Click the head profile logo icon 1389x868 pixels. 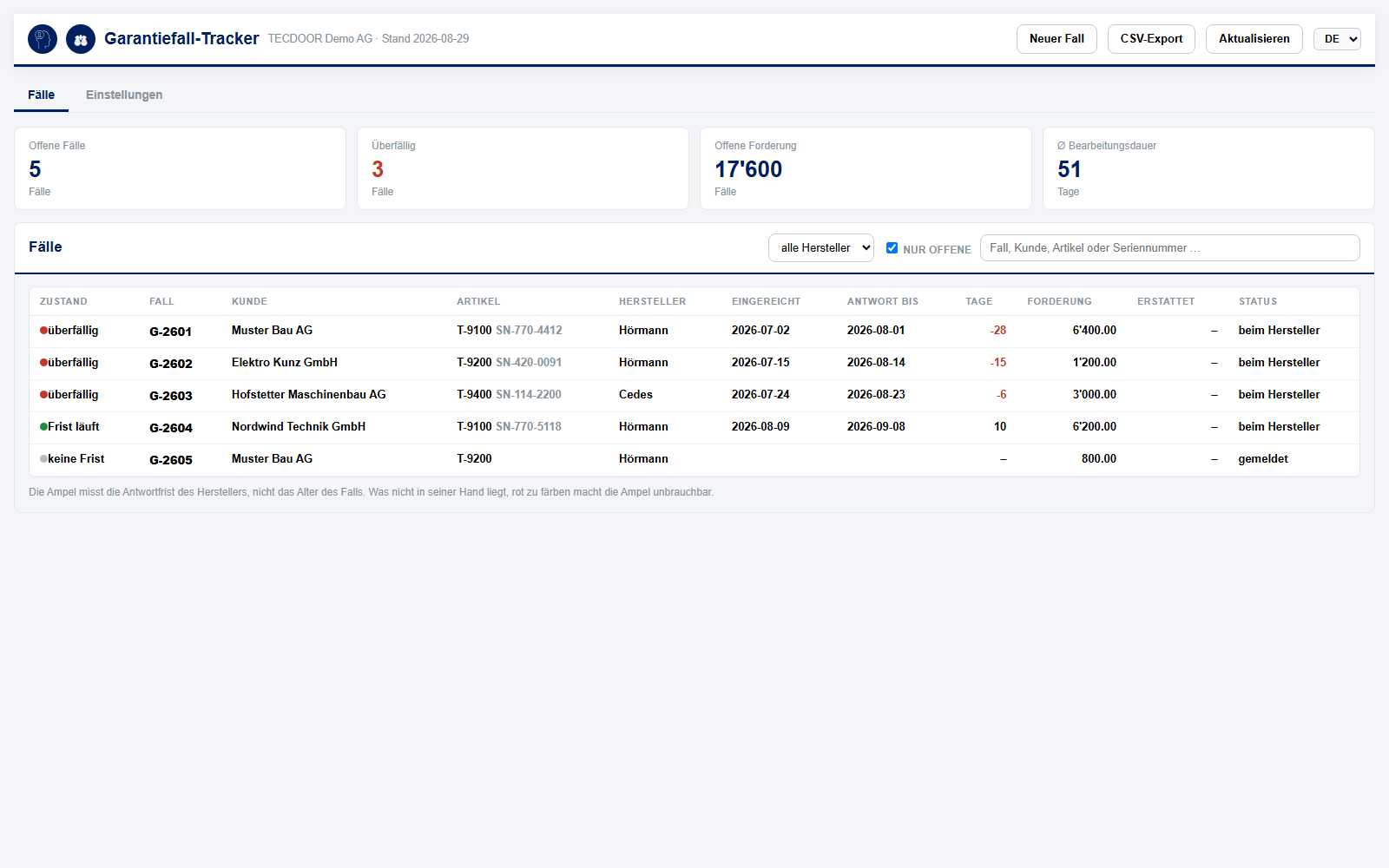tap(43, 39)
